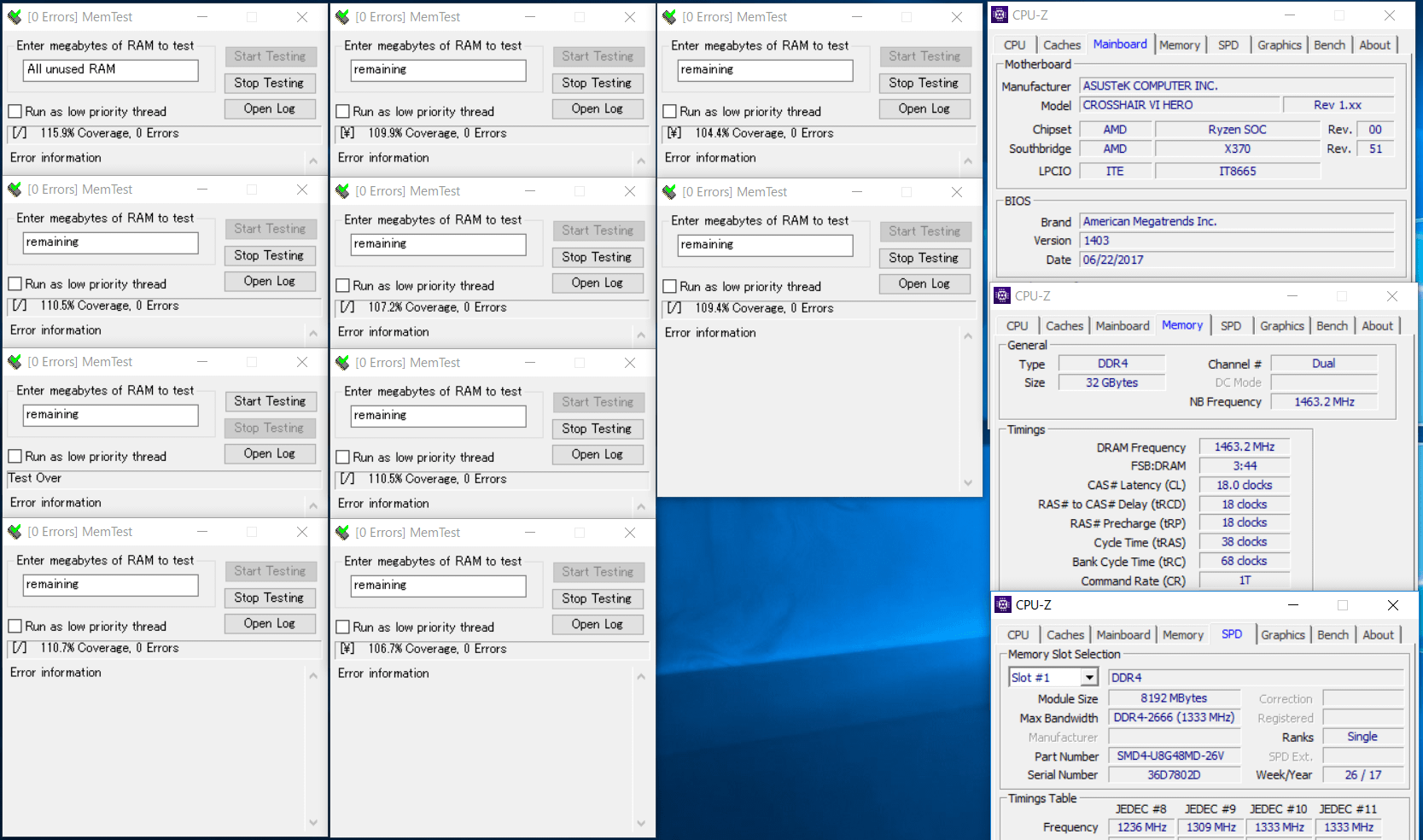Open log in the 110.7% coverage MemTest
1423x840 pixels.
click(270, 623)
